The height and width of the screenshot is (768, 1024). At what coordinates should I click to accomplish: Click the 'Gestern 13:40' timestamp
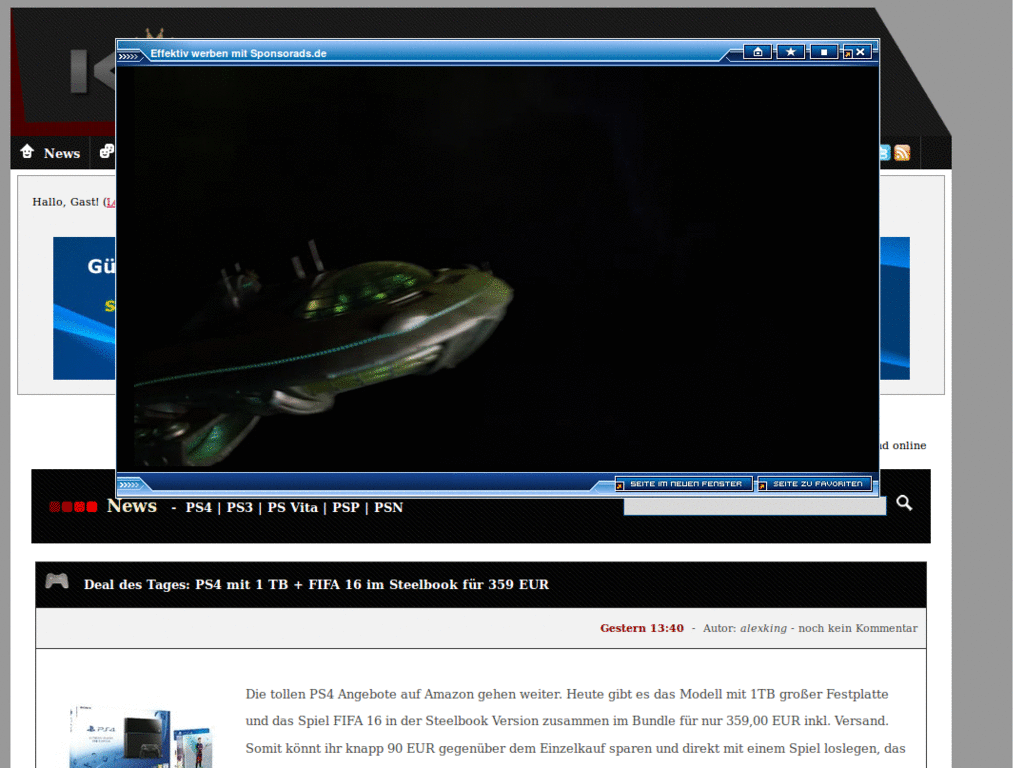pyautogui.click(x=642, y=628)
